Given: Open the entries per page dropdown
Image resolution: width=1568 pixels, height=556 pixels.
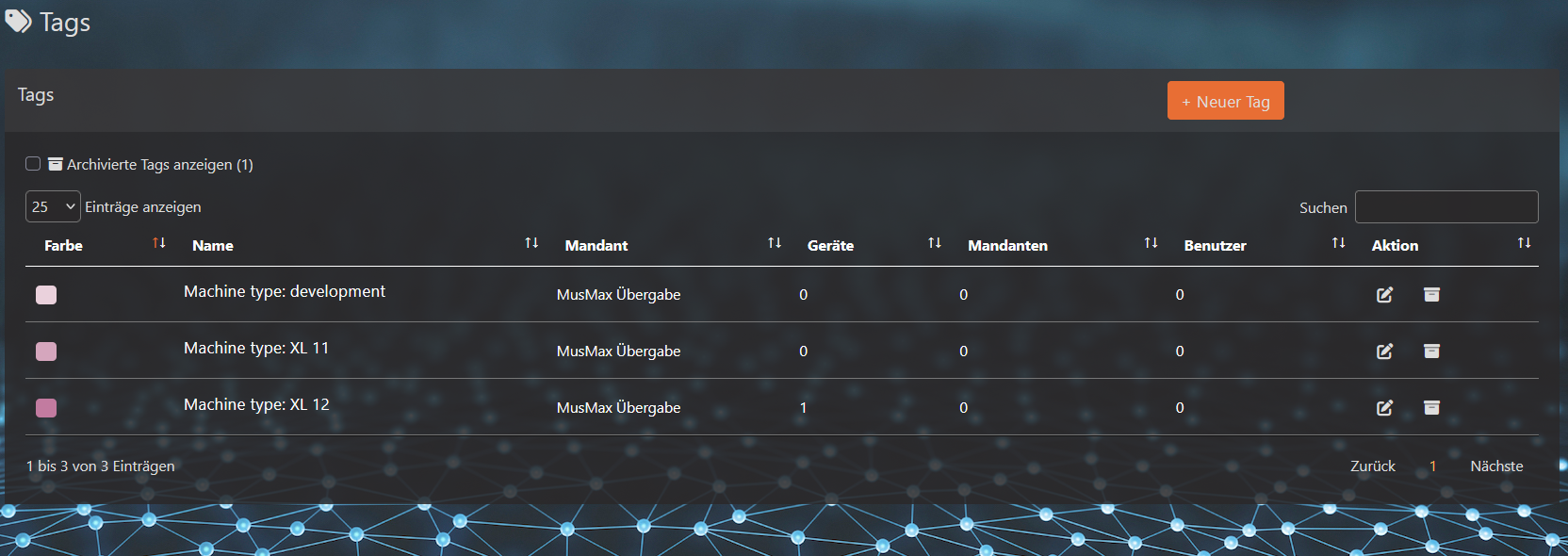Looking at the screenshot, I should (53, 206).
